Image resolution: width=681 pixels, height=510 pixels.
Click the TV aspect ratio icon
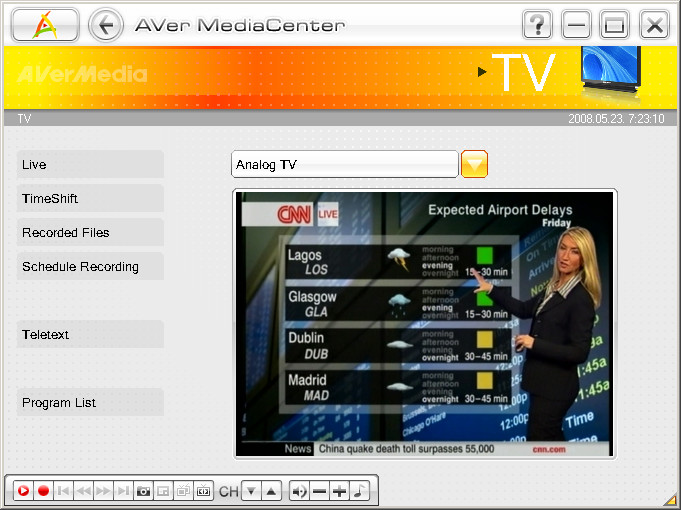pyautogui.click(x=203, y=491)
